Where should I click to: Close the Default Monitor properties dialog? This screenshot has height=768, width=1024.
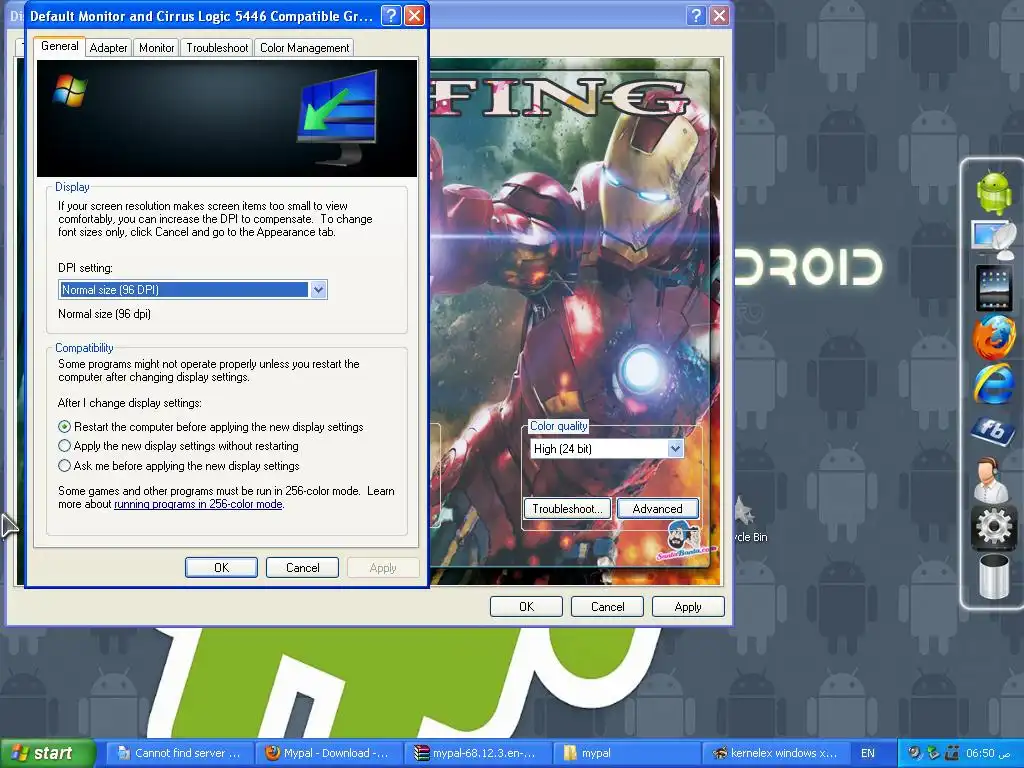tap(415, 16)
